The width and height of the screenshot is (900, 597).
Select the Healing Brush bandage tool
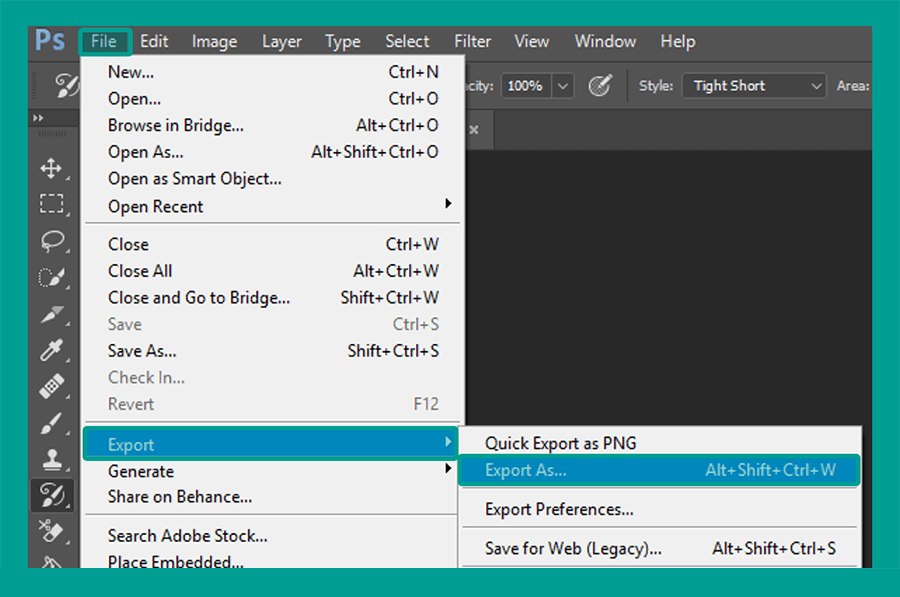point(51,386)
